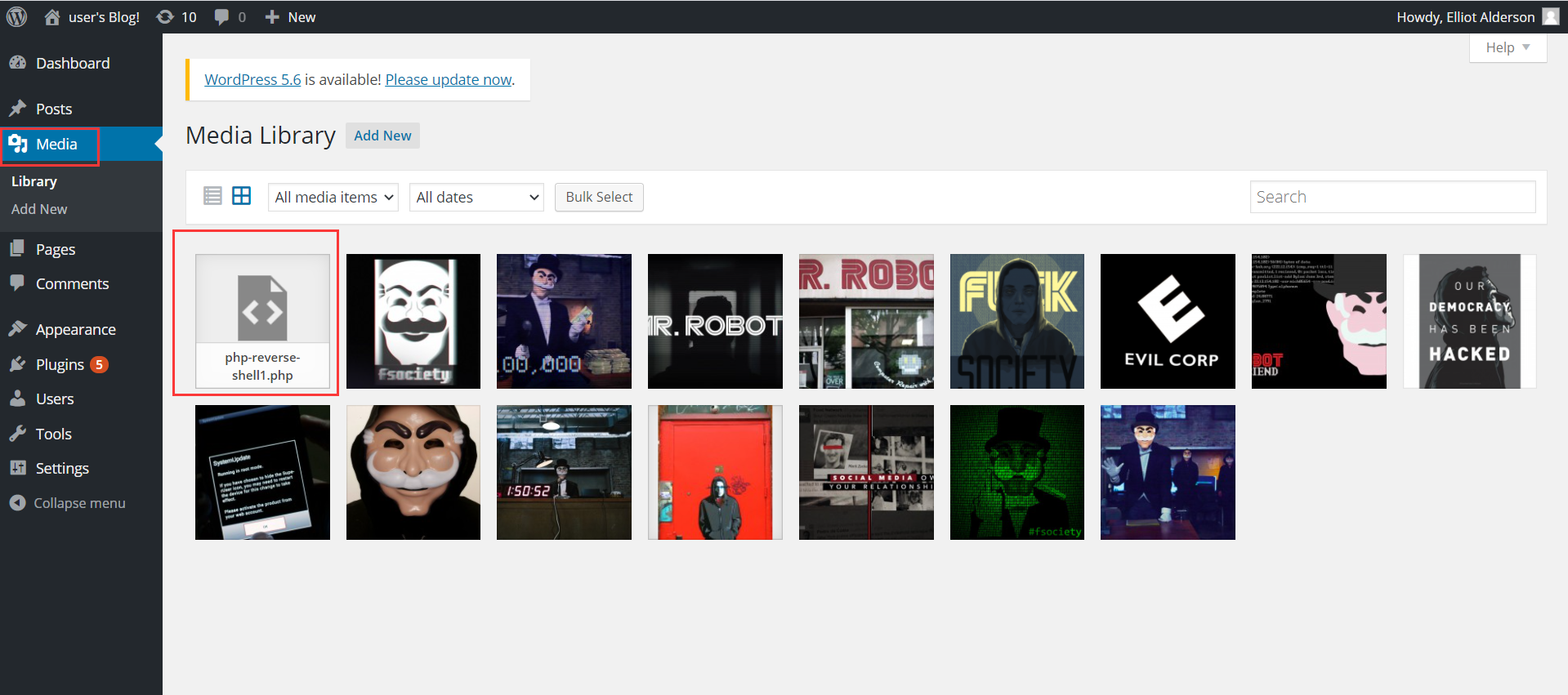This screenshot has width=1568, height=695.
Task: Open the Social Media relationship collage thumbnail
Action: [x=866, y=472]
